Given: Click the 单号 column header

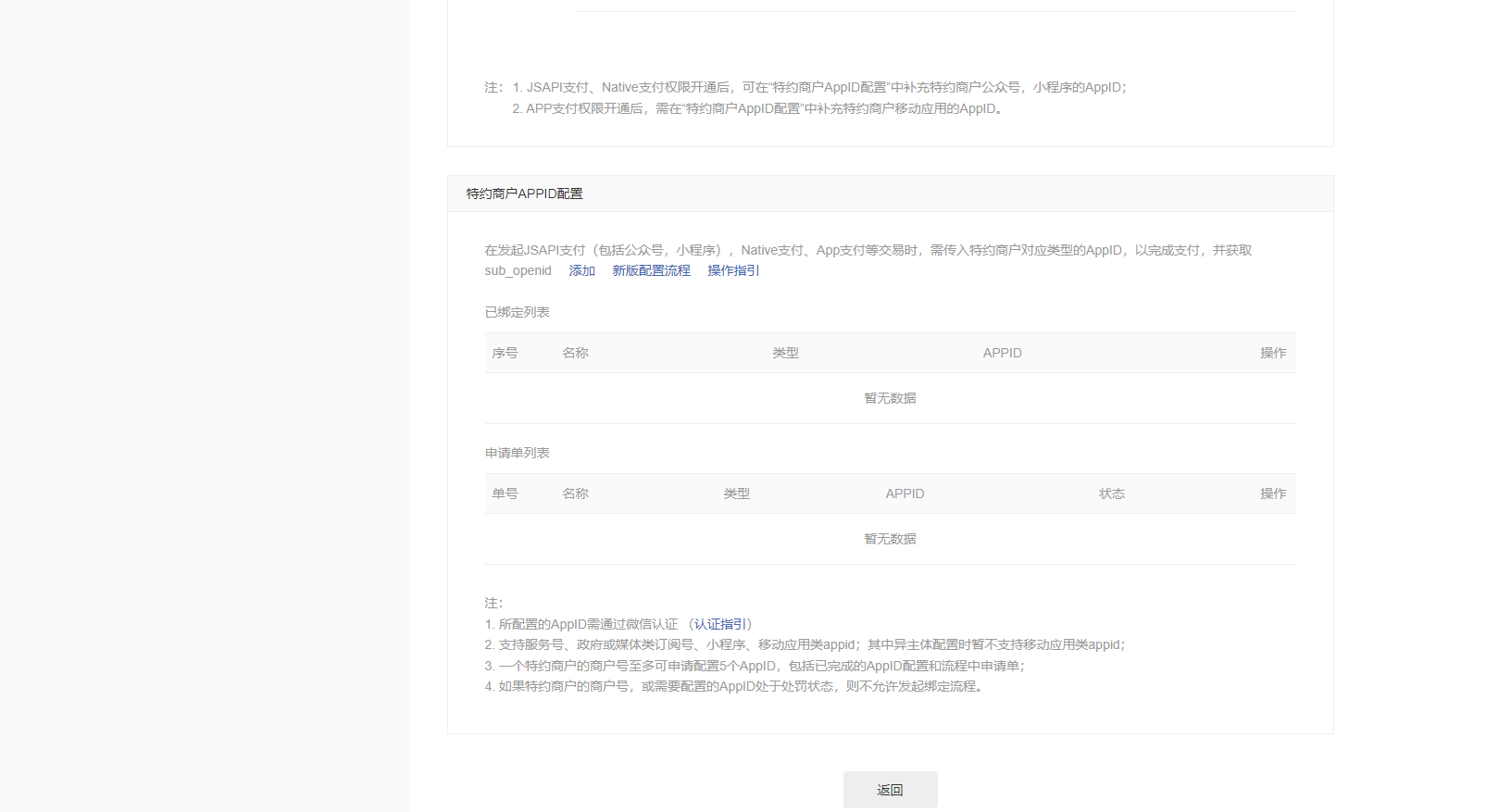Looking at the screenshot, I should coord(505,493).
